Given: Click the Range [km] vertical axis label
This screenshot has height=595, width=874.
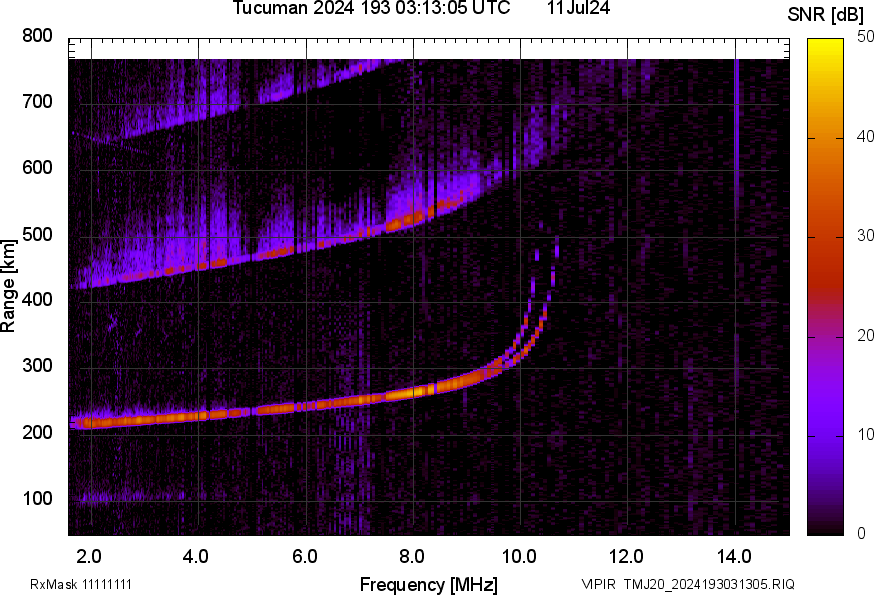Looking at the screenshot, I should pyautogui.click(x=9, y=286).
